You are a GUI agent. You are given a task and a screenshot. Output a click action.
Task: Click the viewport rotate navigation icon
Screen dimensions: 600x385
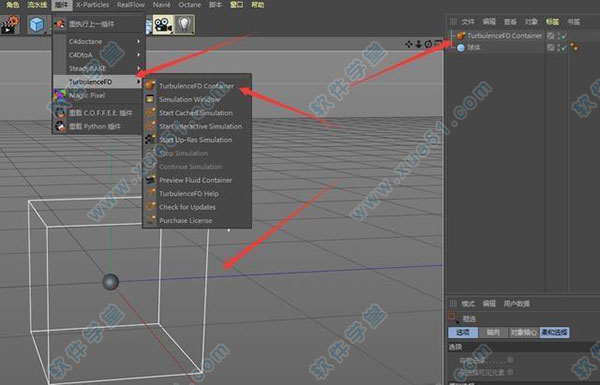click(428, 44)
